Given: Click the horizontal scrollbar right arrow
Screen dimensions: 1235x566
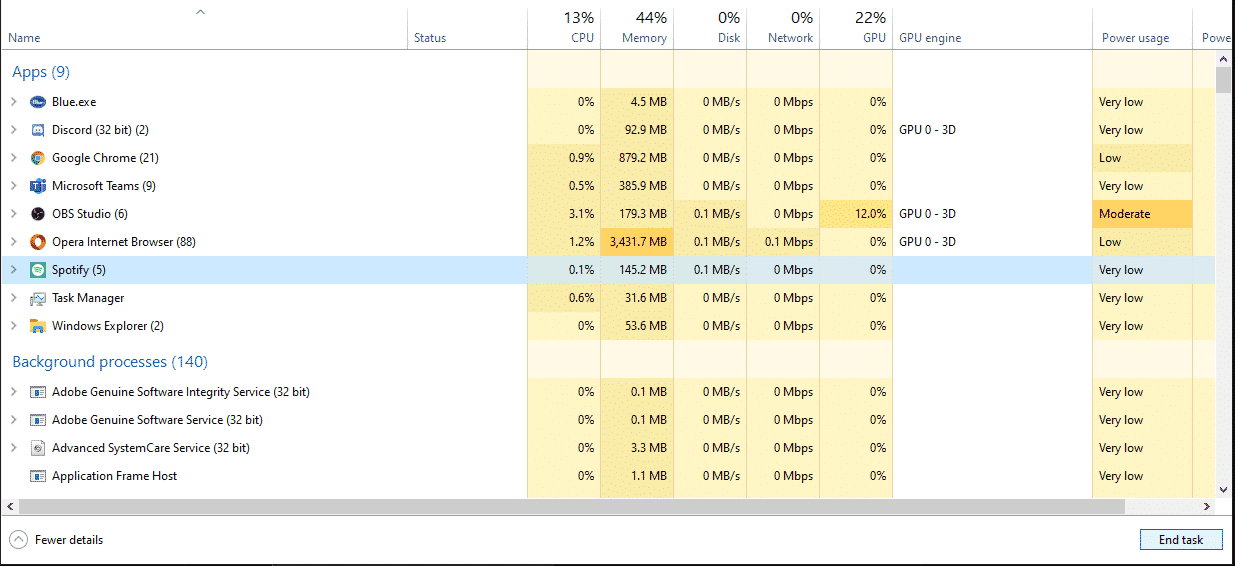Looking at the screenshot, I should coord(1207,506).
